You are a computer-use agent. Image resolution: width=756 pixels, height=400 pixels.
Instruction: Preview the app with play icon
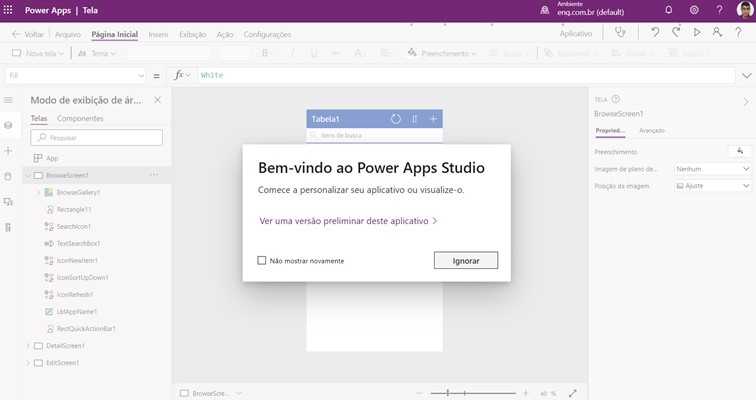coord(697,32)
